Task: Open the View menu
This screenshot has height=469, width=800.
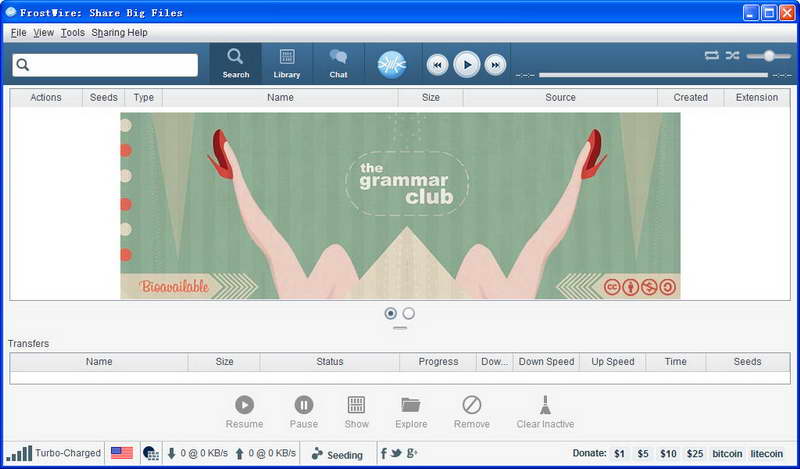Action: tap(43, 33)
